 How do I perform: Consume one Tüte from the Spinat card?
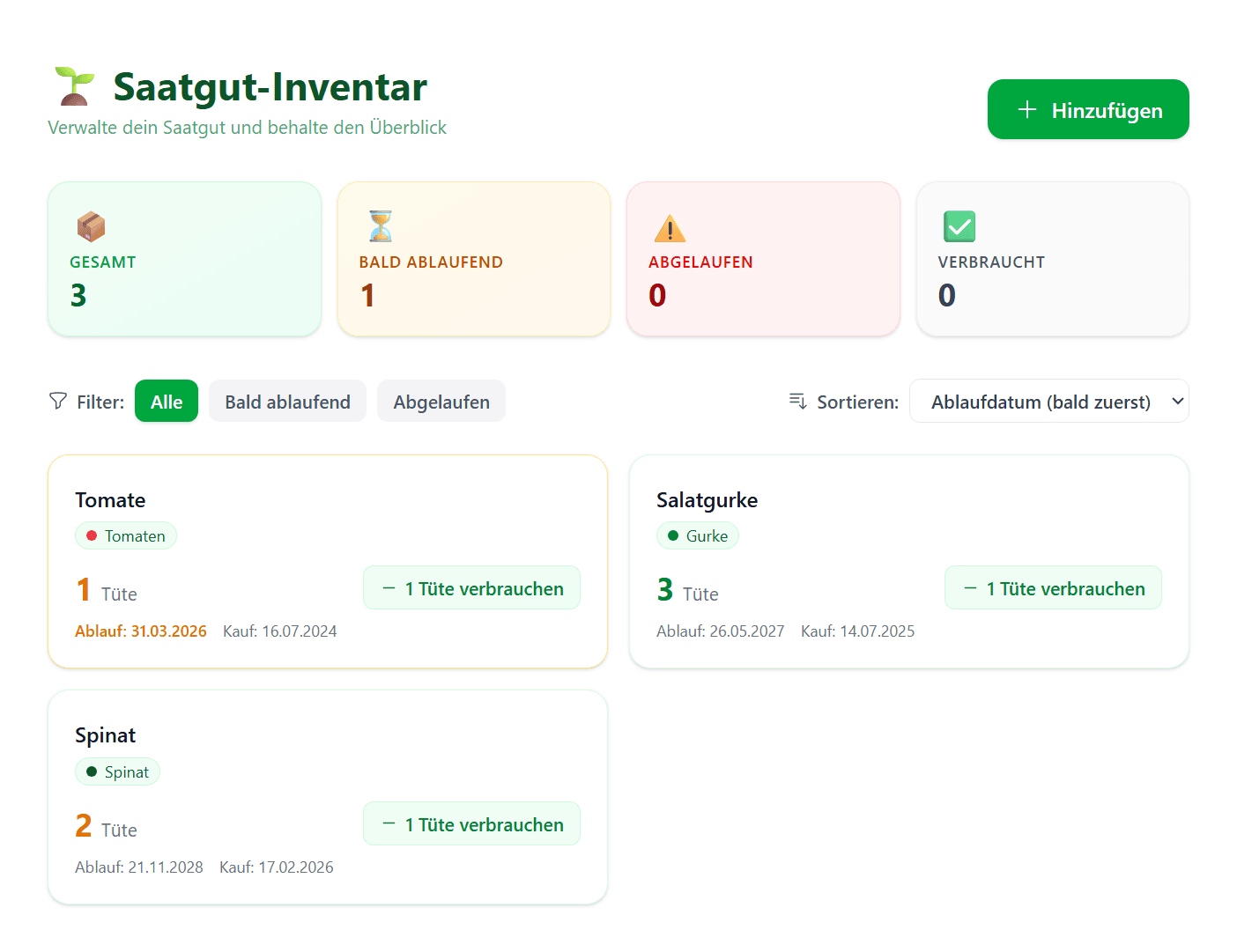tap(471, 823)
